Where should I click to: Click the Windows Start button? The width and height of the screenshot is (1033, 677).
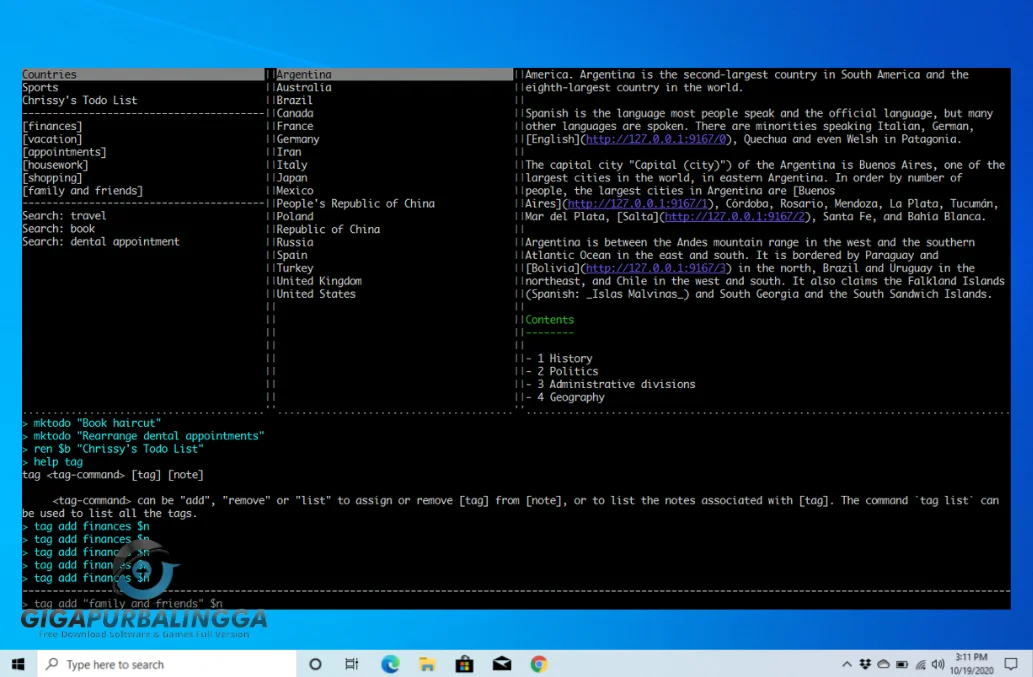(x=18, y=664)
